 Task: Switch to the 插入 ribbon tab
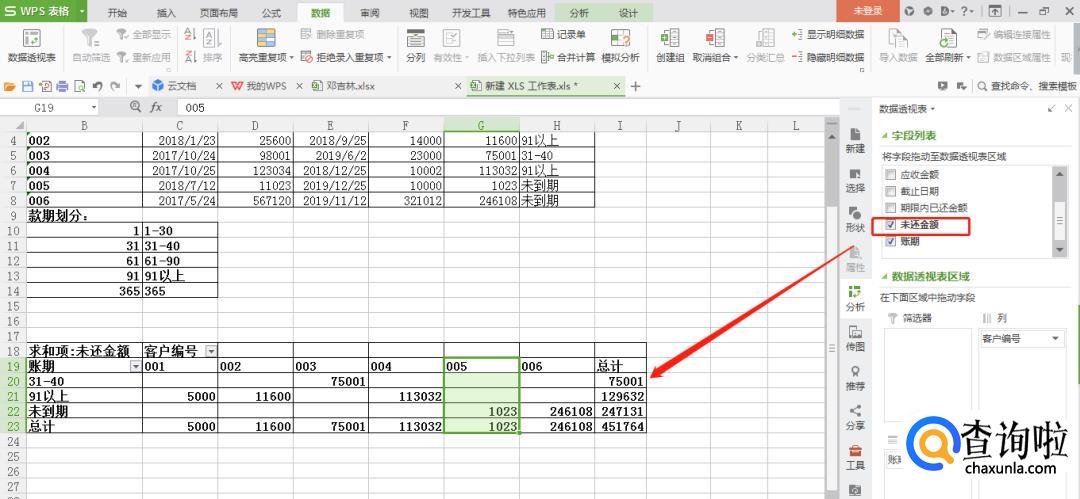[166, 13]
